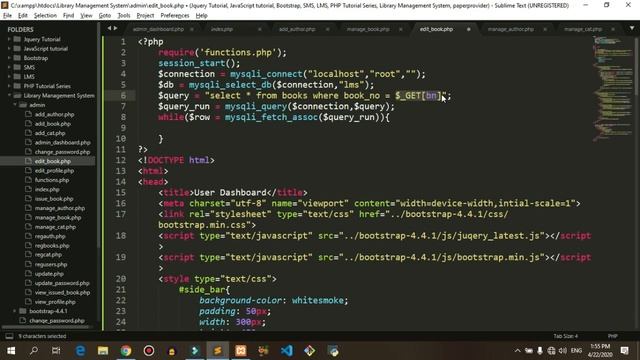Change indentation via Tab Size: 4

(566, 336)
